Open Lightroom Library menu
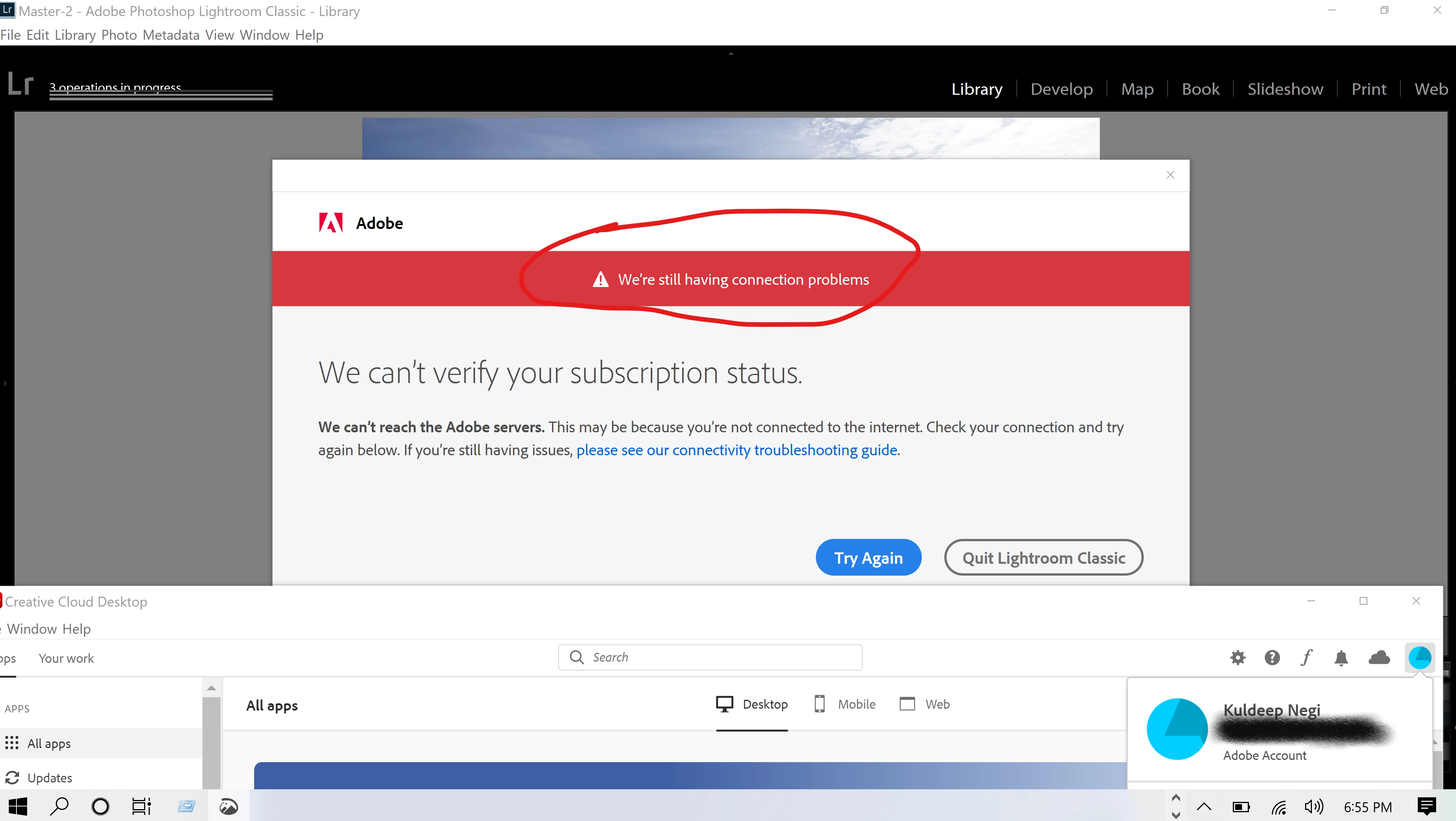Viewport: 1456px width, 821px height. point(75,35)
